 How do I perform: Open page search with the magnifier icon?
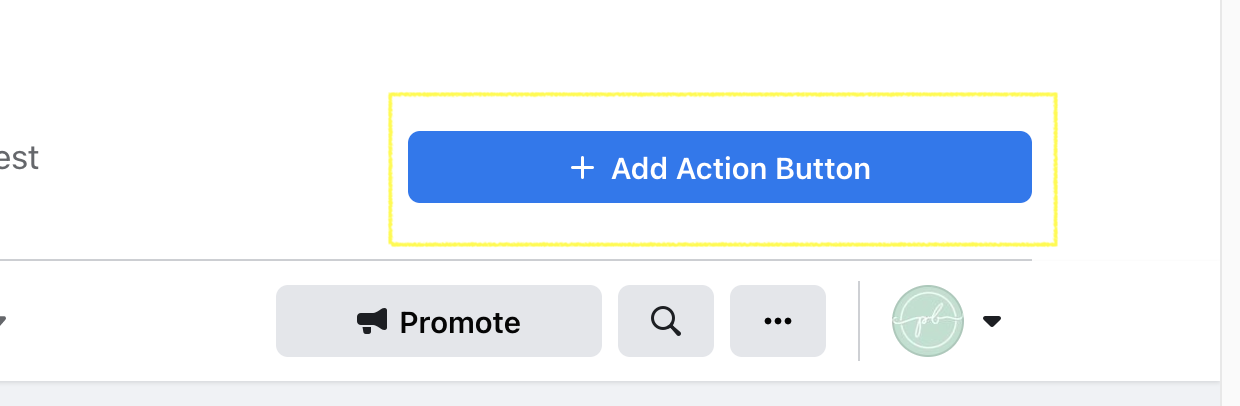tap(666, 321)
